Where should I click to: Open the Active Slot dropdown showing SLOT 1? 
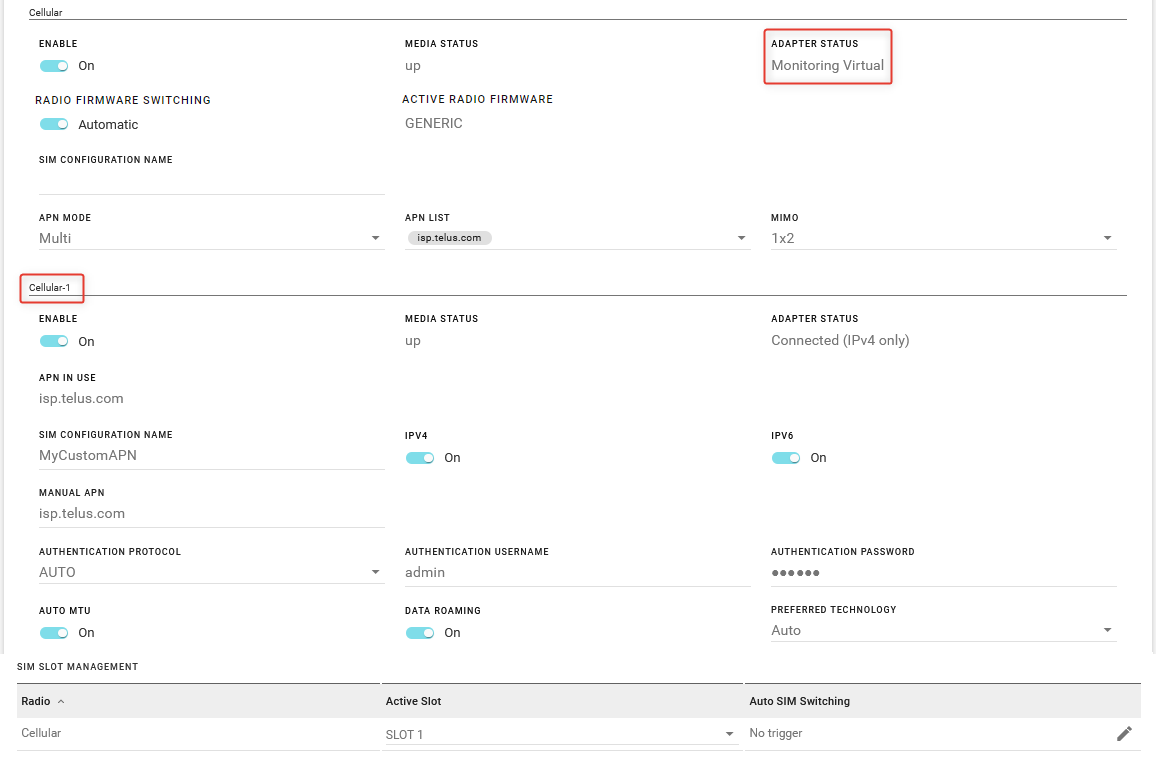pyautogui.click(x=560, y=735)
